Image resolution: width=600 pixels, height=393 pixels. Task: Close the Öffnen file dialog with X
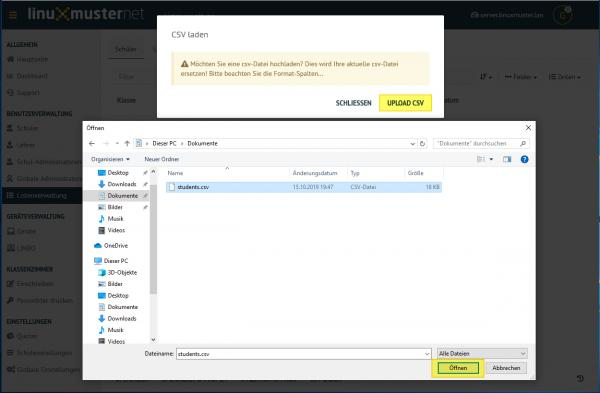click(x=528, y=128)
